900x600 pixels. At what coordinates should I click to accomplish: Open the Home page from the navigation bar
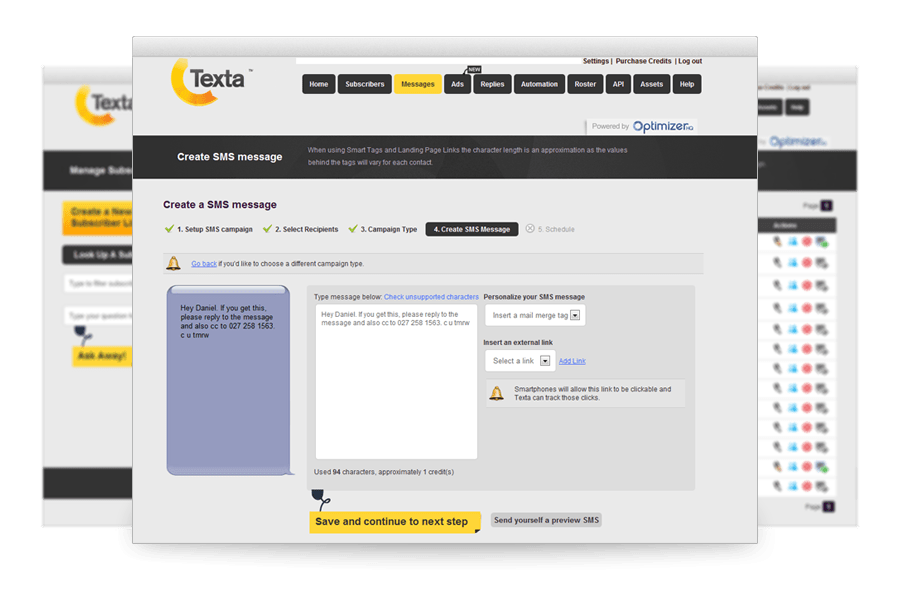pos(319,84)
